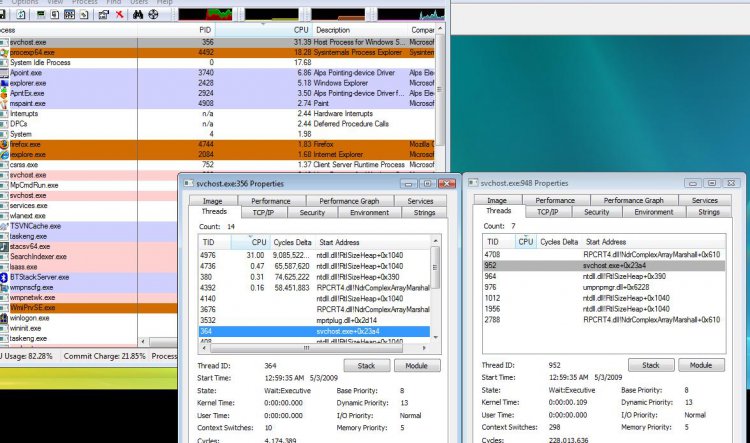Click the procexp64.exe process icon
The height and width of the screenshot is (443, 750).
pyautogui.click(x=4, y=53)
